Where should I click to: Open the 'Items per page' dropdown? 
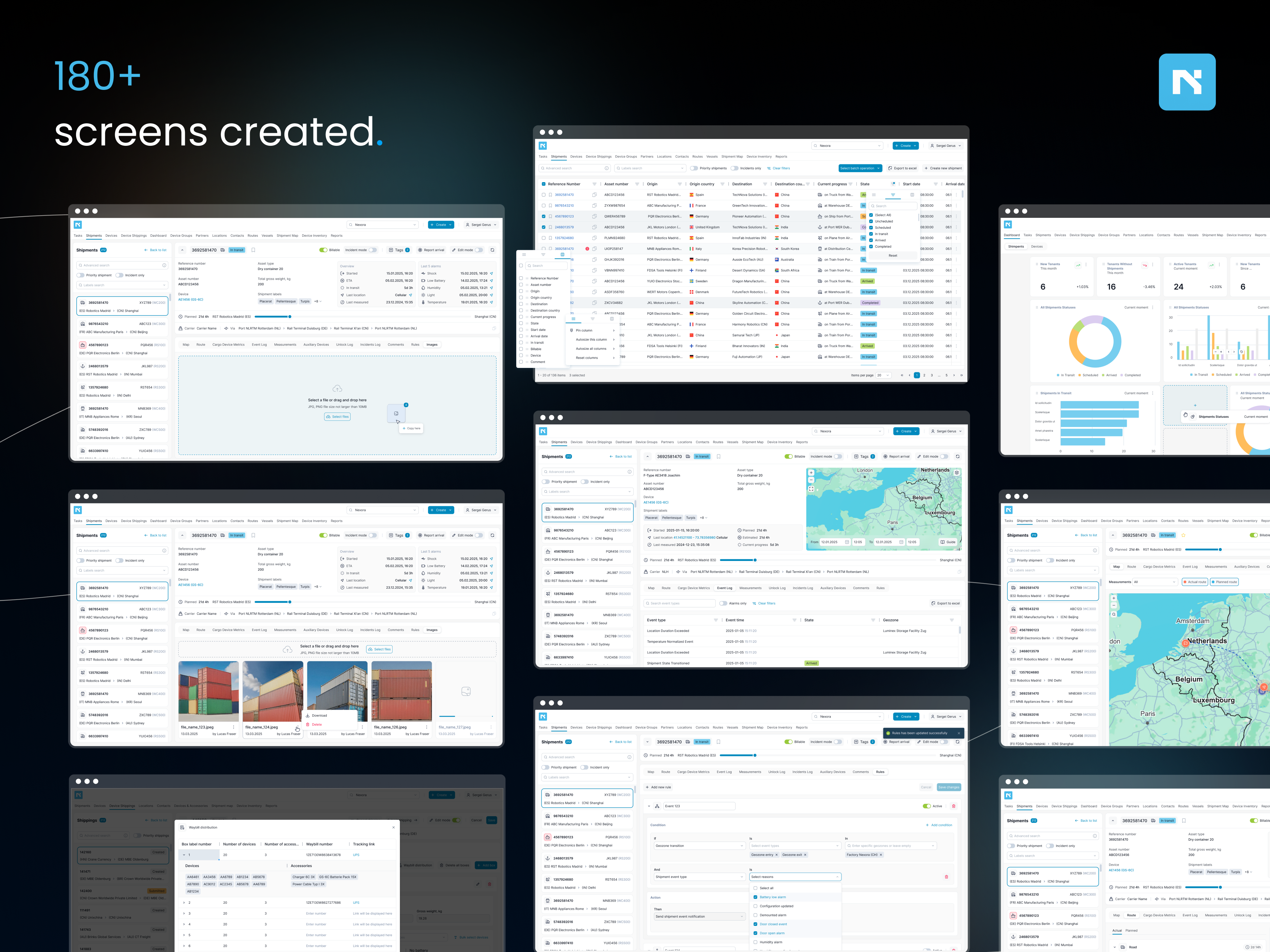coord(883,375)
